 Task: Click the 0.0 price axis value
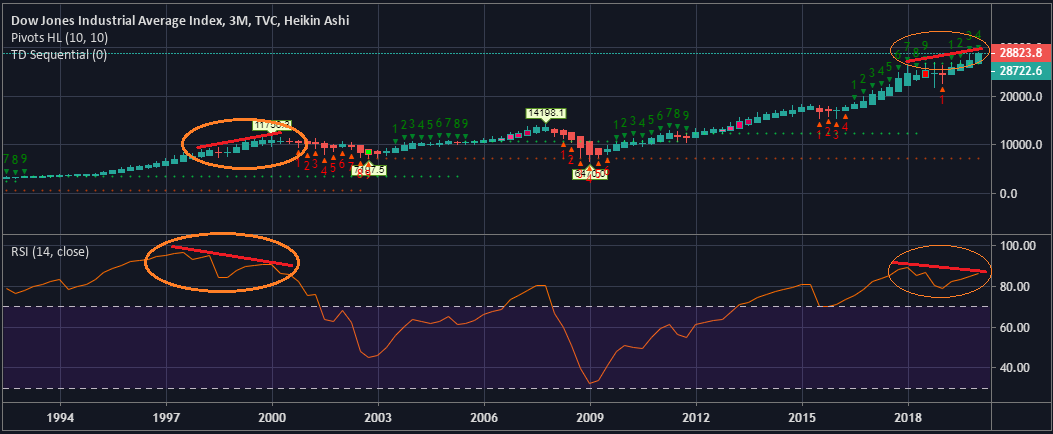tap(1009, 193)
